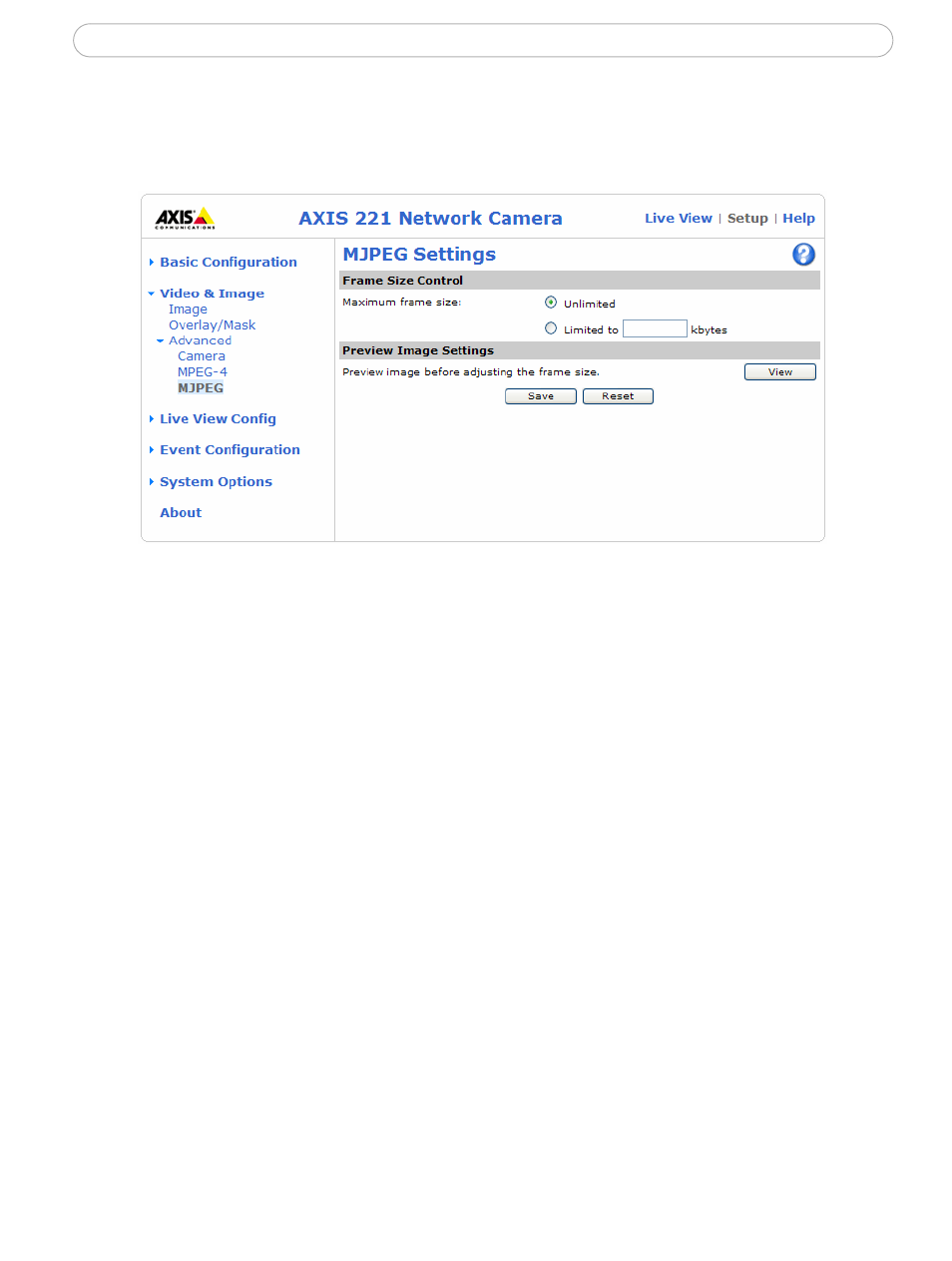Open Basic Configuration menu
The image size is (952, 1261).
[x=229, y=263]
